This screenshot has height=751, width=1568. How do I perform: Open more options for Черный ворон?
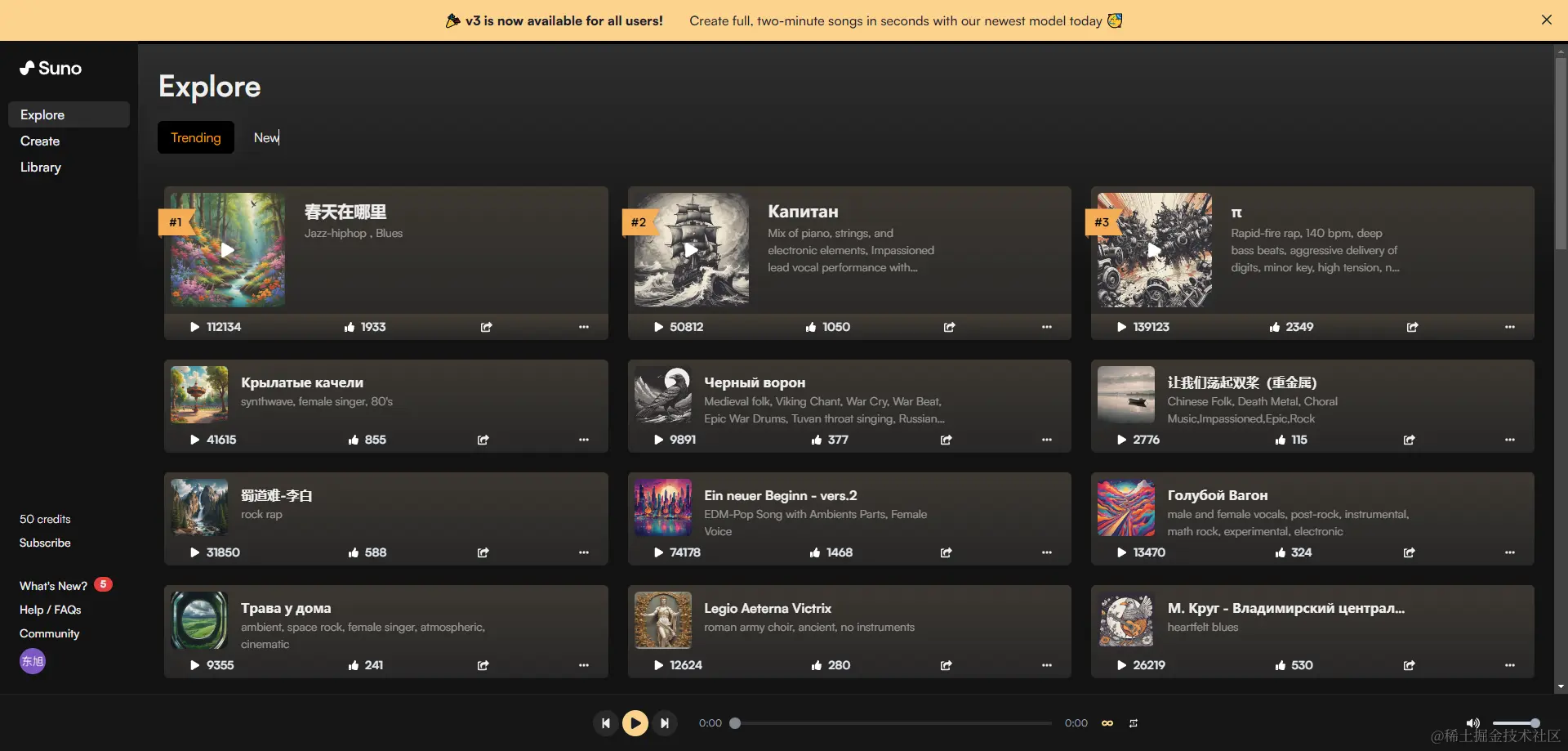pos(1047,440)
